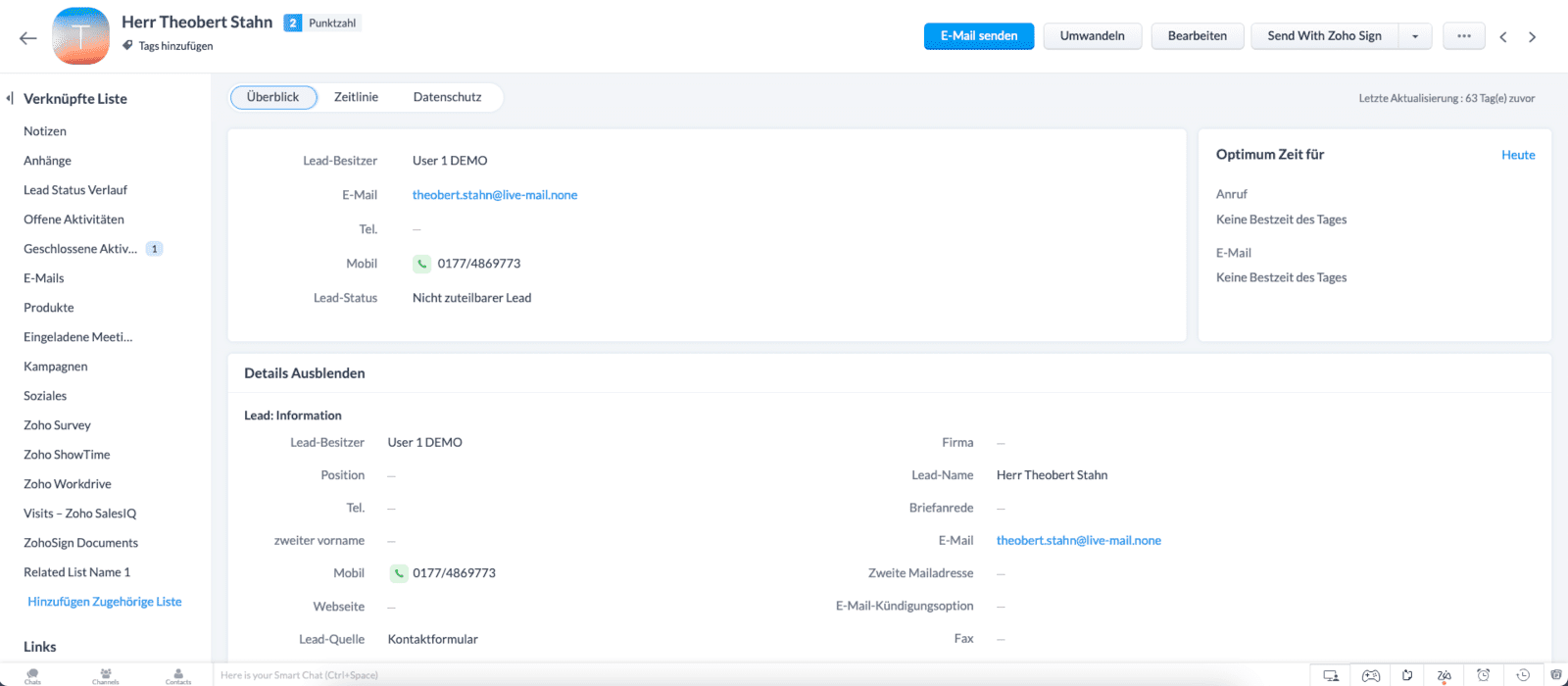Click the call icon next to Mobil in details
Screen dimensions: 1568x686
click(x=399, y=573)
